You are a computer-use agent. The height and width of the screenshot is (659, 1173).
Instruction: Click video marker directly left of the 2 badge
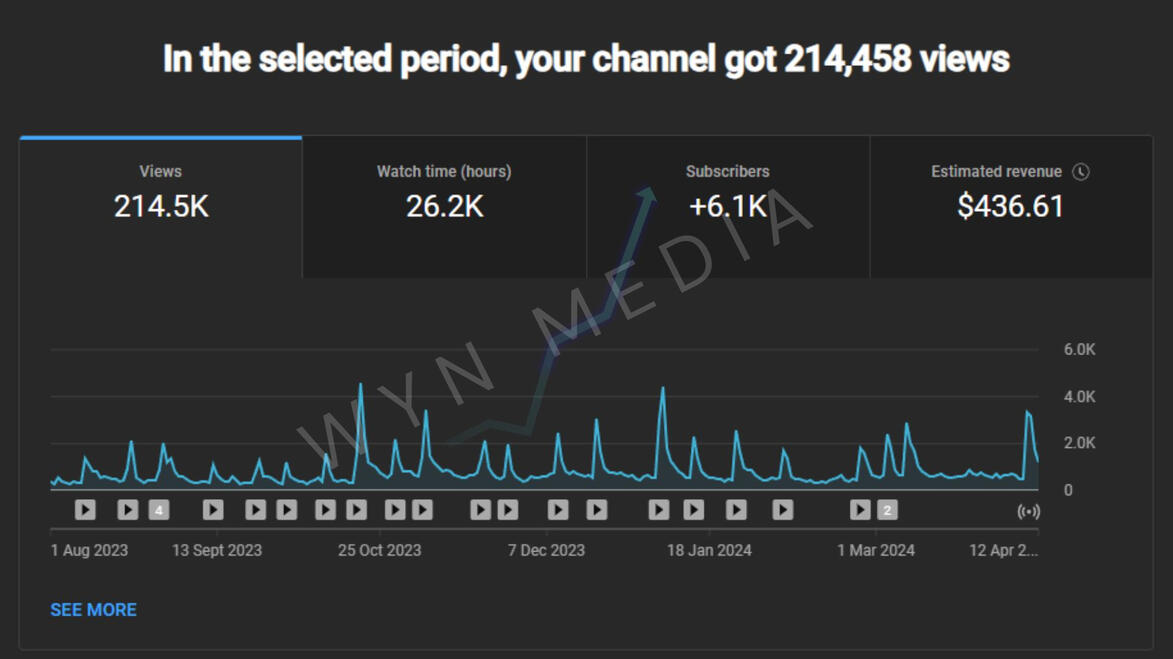pos(860,511)
